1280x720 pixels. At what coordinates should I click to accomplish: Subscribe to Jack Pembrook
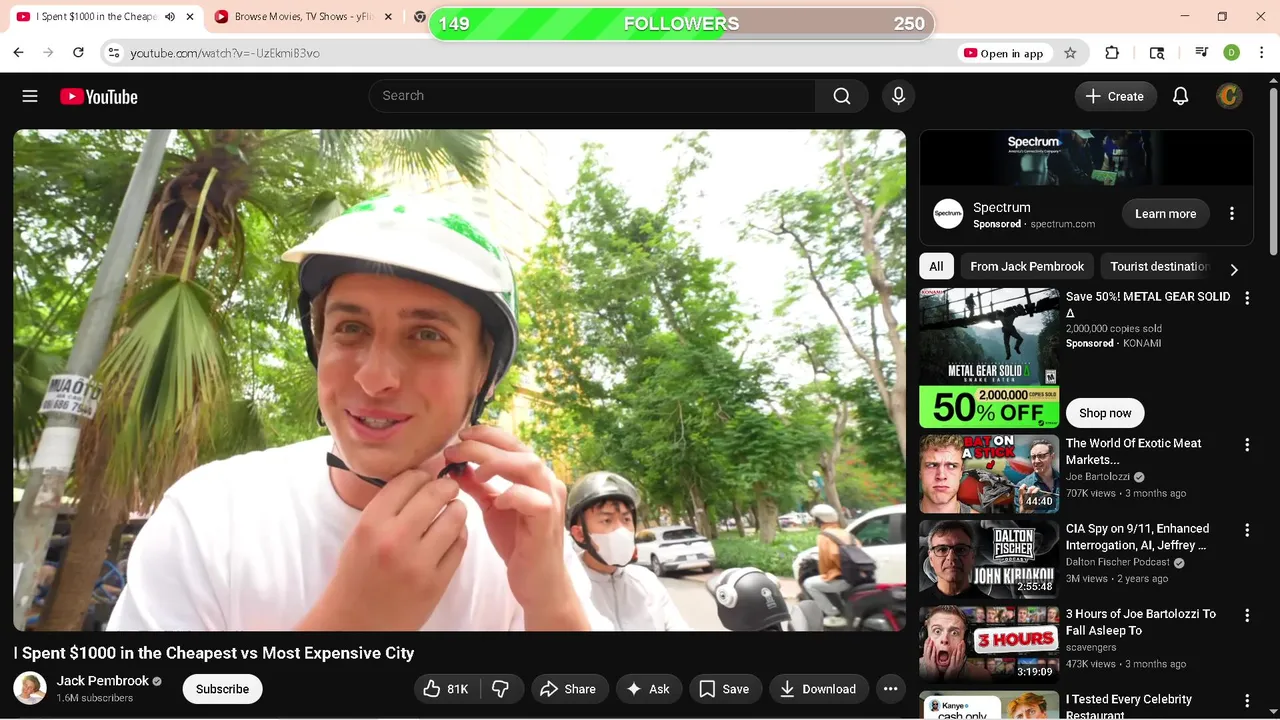click(x=222, y=689)
